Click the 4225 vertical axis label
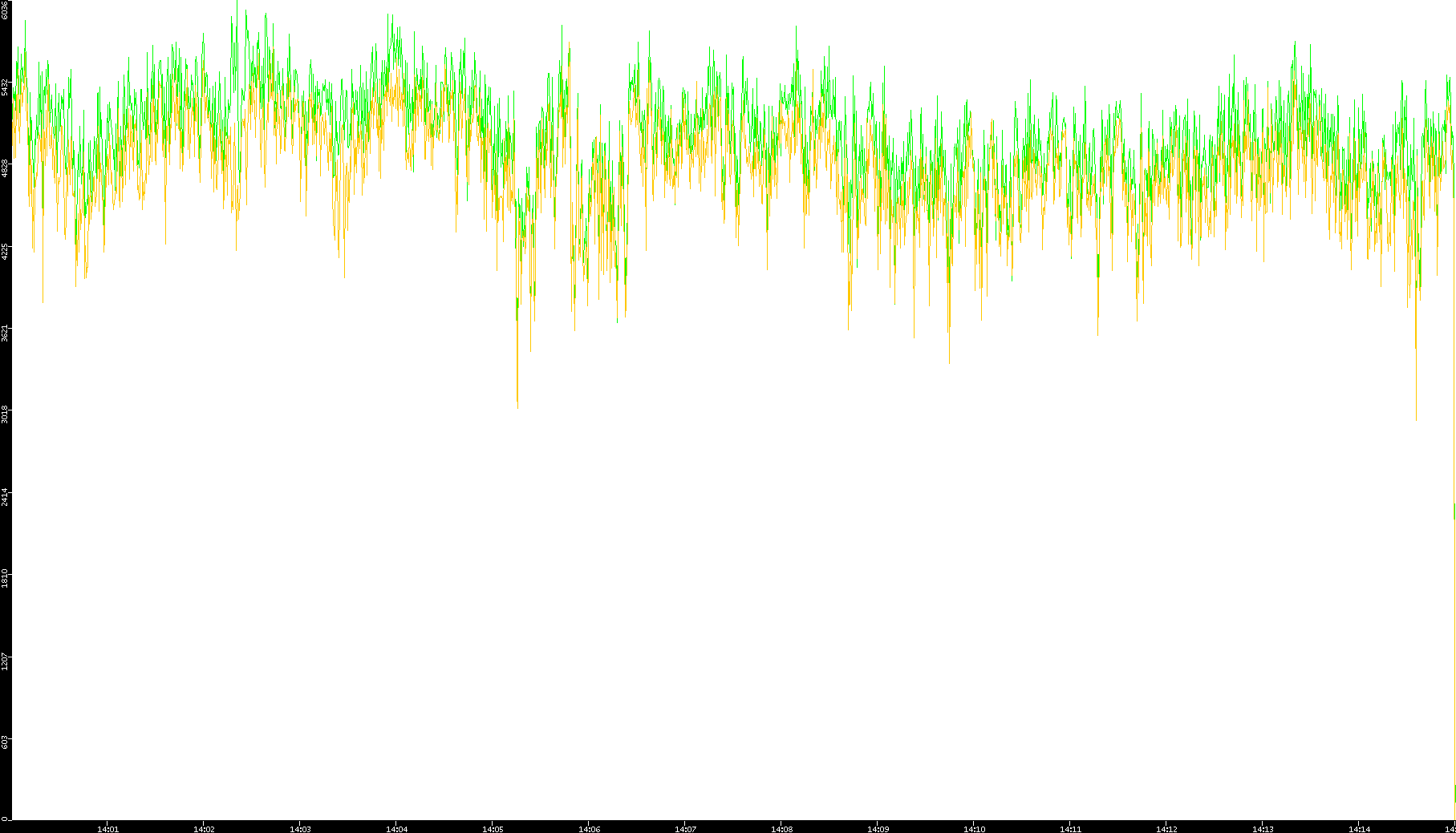Viewport: 1456px width, 833px height. pyautogui.click(x=6, y=251)
